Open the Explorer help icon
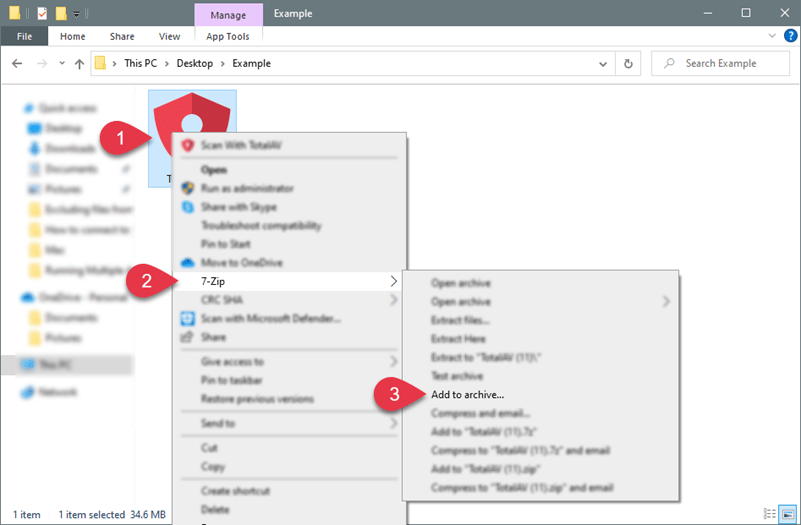The width and height of the screenshot is (801, 525). click(790, 36)
